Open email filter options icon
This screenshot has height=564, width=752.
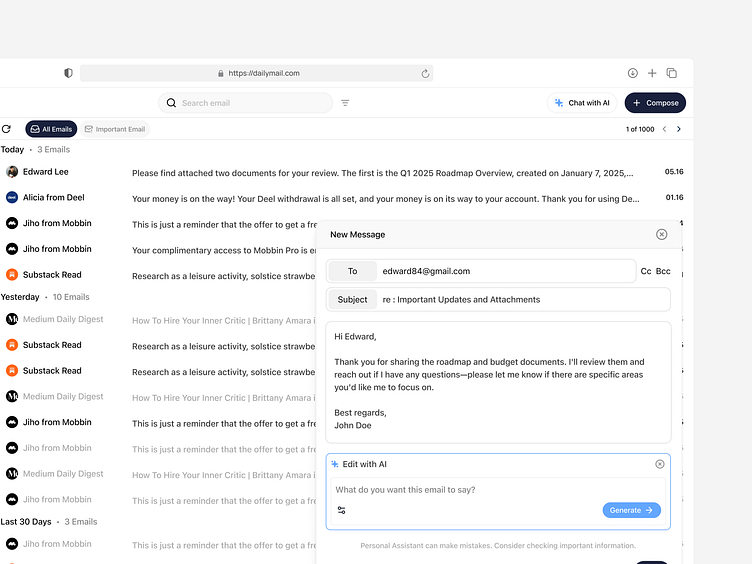tap(345, 103)
